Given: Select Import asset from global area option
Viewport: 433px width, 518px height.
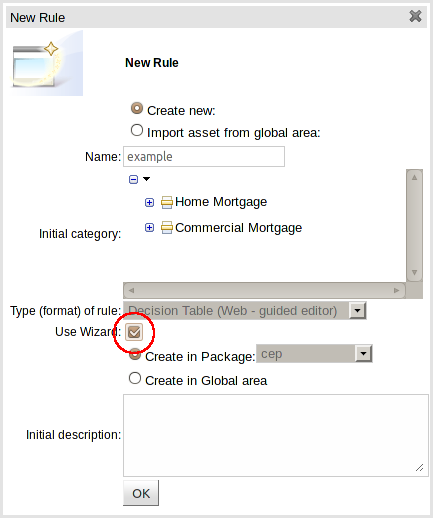Looking at the screenshot, I should click(137, 130).
